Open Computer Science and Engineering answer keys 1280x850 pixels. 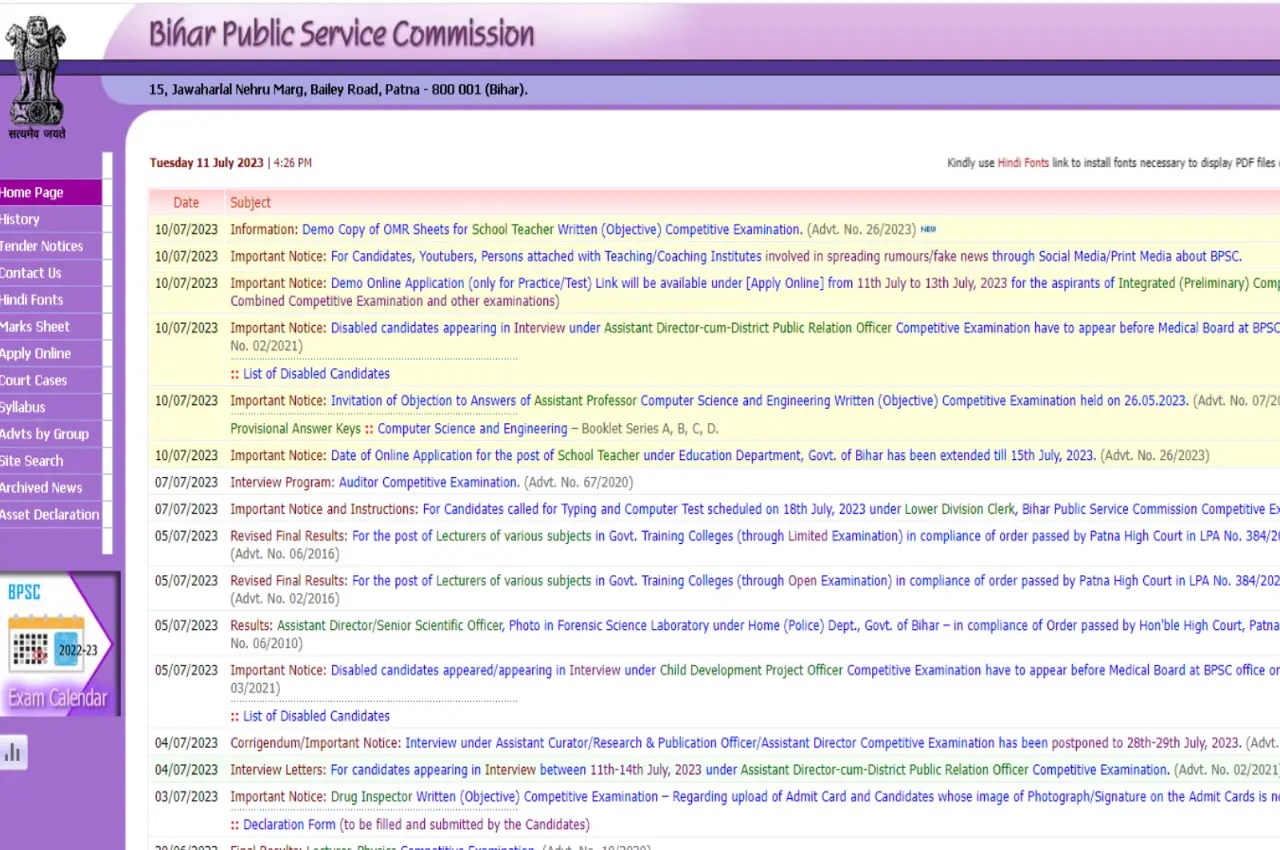472,429
